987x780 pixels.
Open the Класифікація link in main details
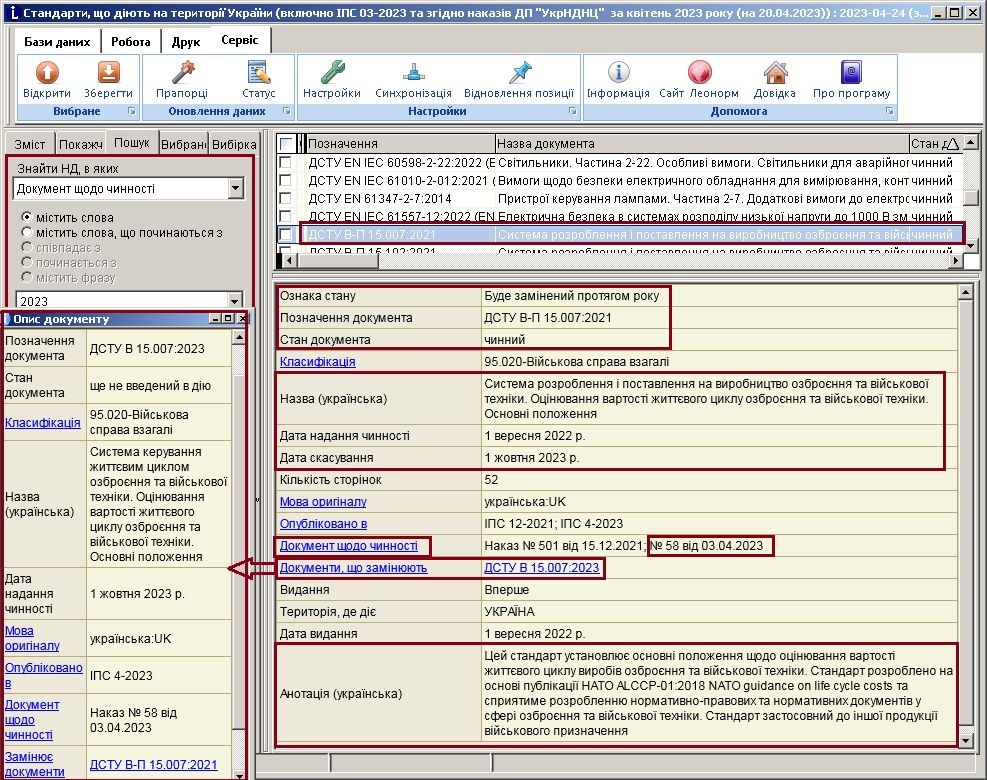click(318, 362)
